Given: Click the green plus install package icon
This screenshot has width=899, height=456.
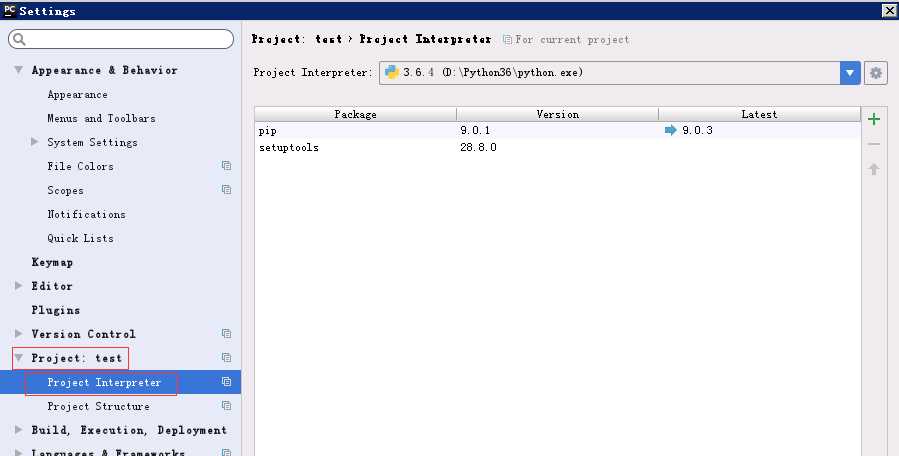Looking at the screenshot, I should click(874, 119).
